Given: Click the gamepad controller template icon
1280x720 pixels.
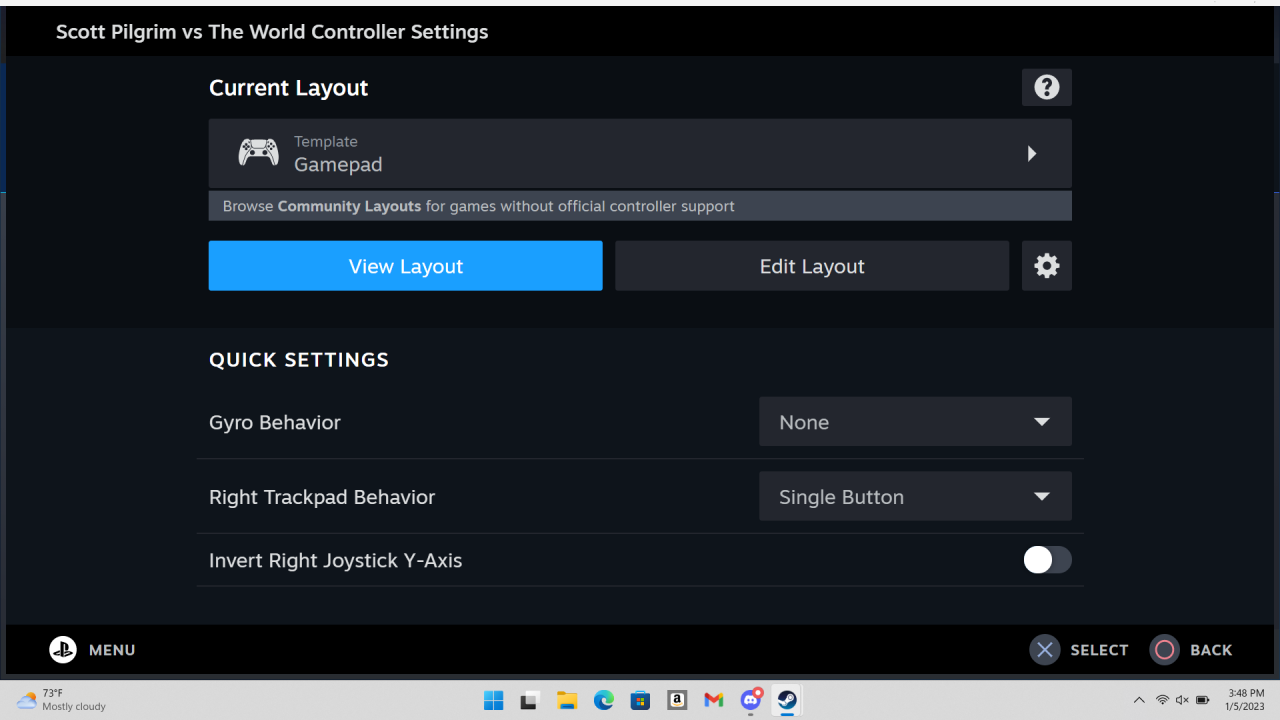Looking at the screenshot, I should (258, 153).
